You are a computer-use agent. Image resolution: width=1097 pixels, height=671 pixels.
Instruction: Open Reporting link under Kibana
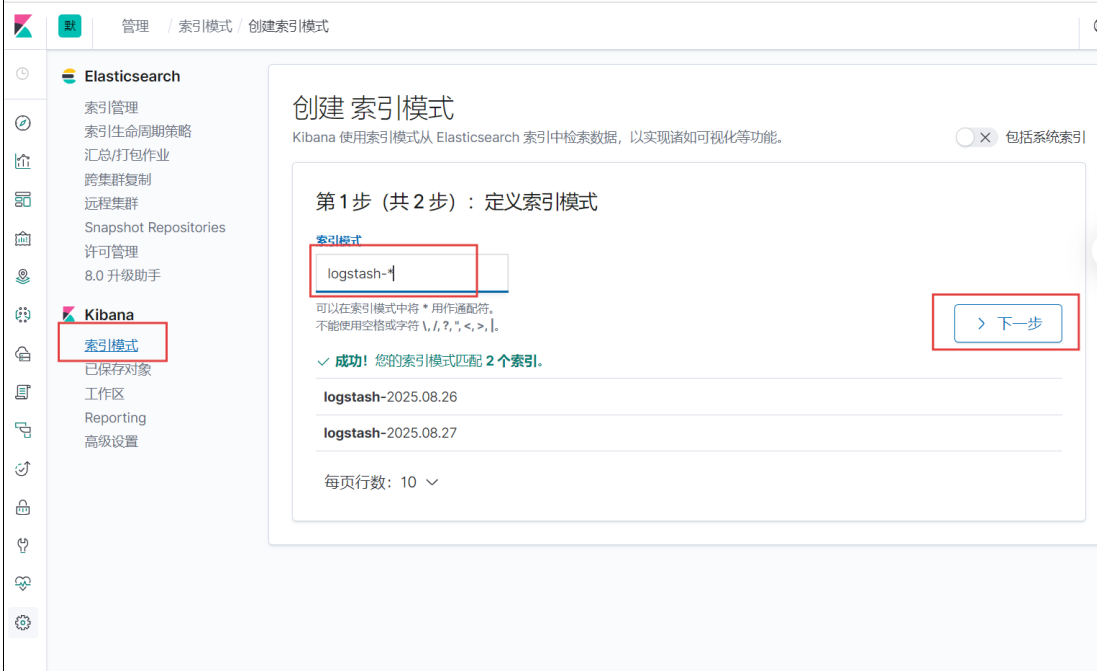(x=115, y=418)
